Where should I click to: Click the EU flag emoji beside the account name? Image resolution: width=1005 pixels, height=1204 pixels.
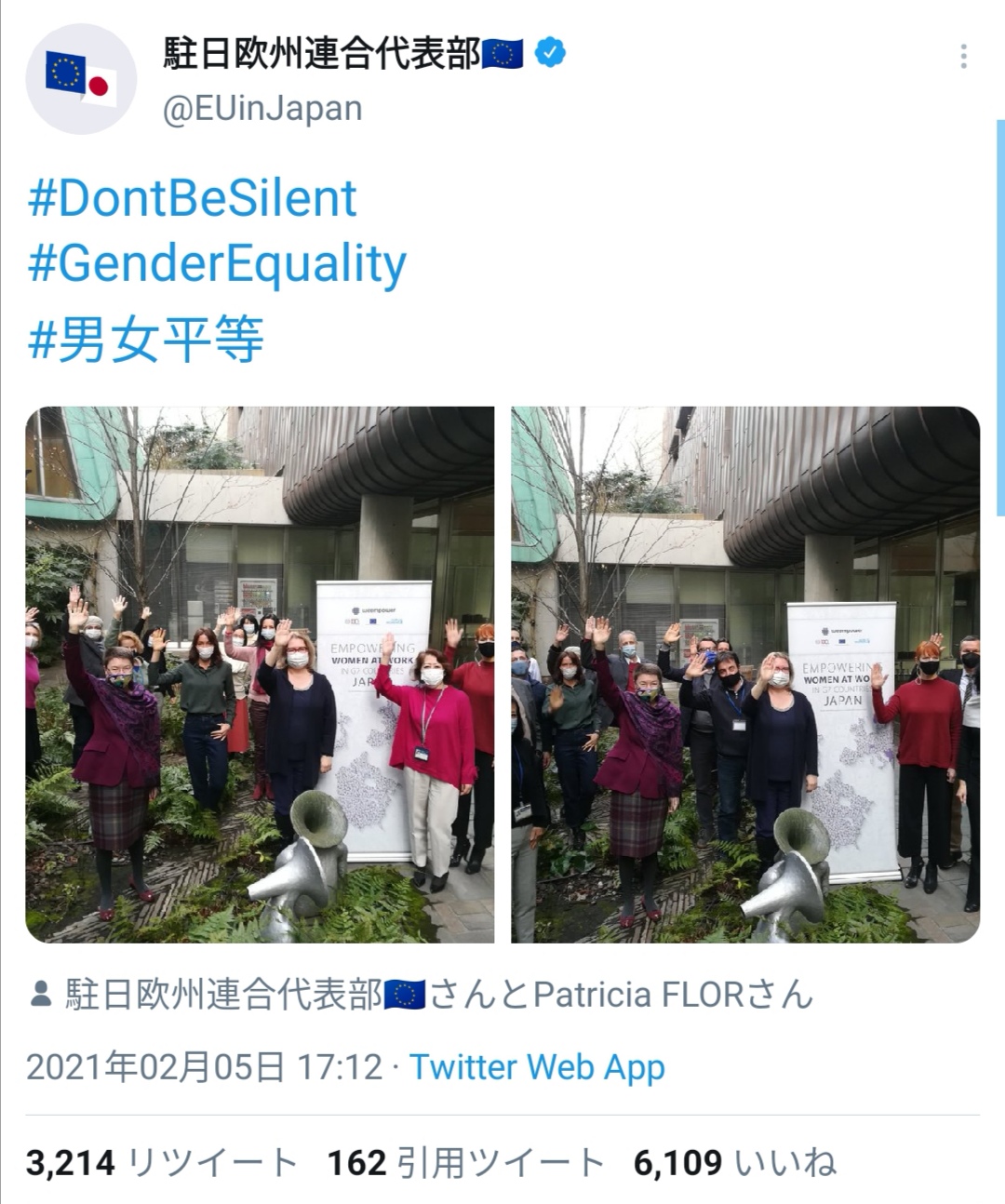click(x=503, y=53)
